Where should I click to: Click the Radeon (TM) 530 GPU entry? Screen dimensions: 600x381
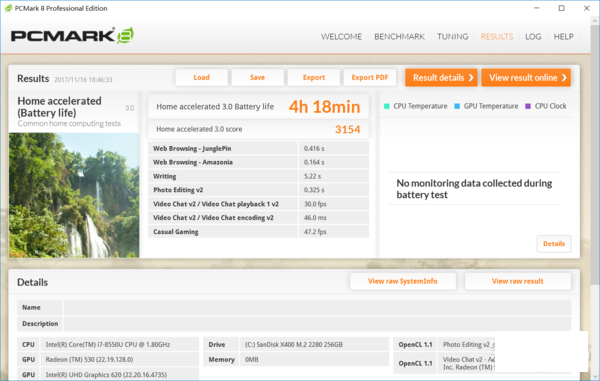[90, 360]
